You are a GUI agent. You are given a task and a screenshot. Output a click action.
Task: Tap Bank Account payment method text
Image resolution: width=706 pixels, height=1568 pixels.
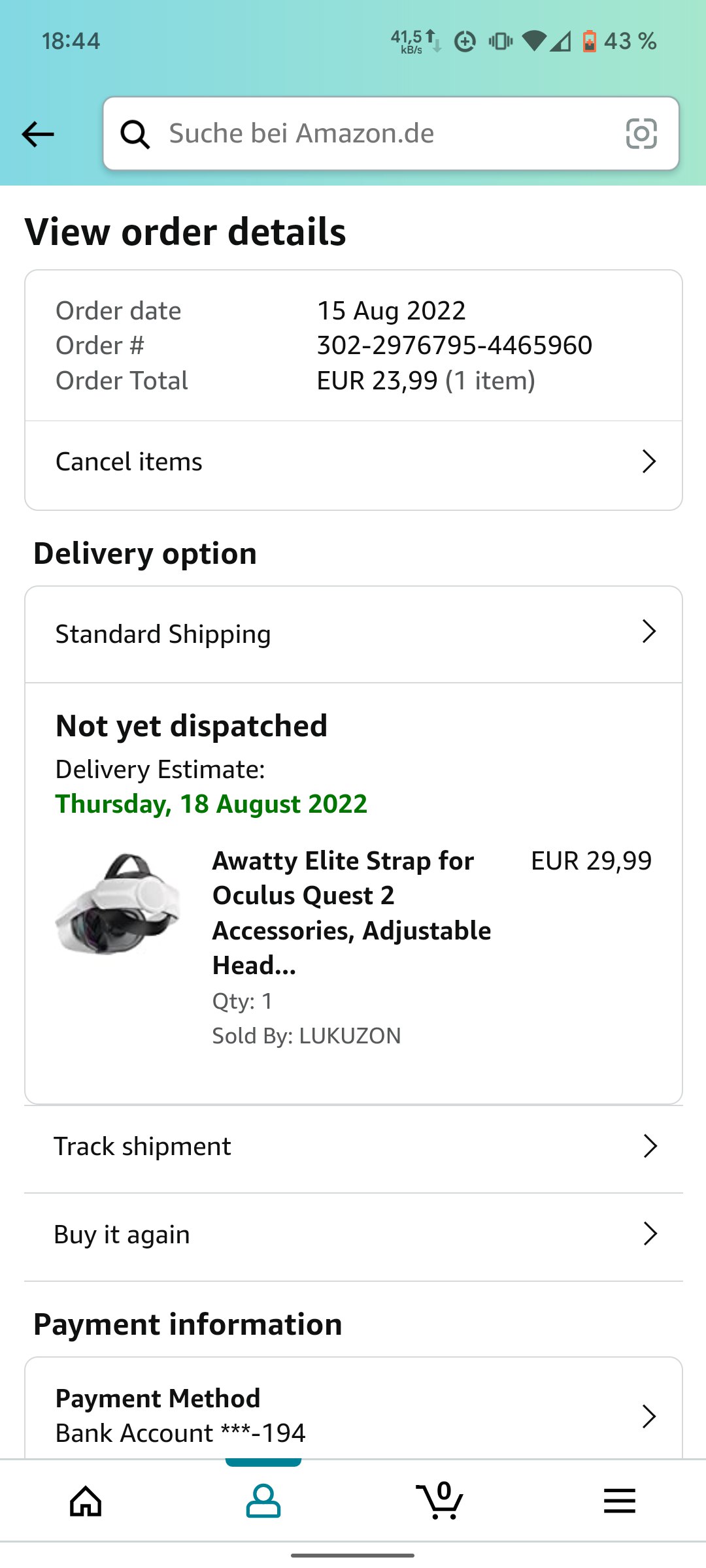pos(180,1433)
